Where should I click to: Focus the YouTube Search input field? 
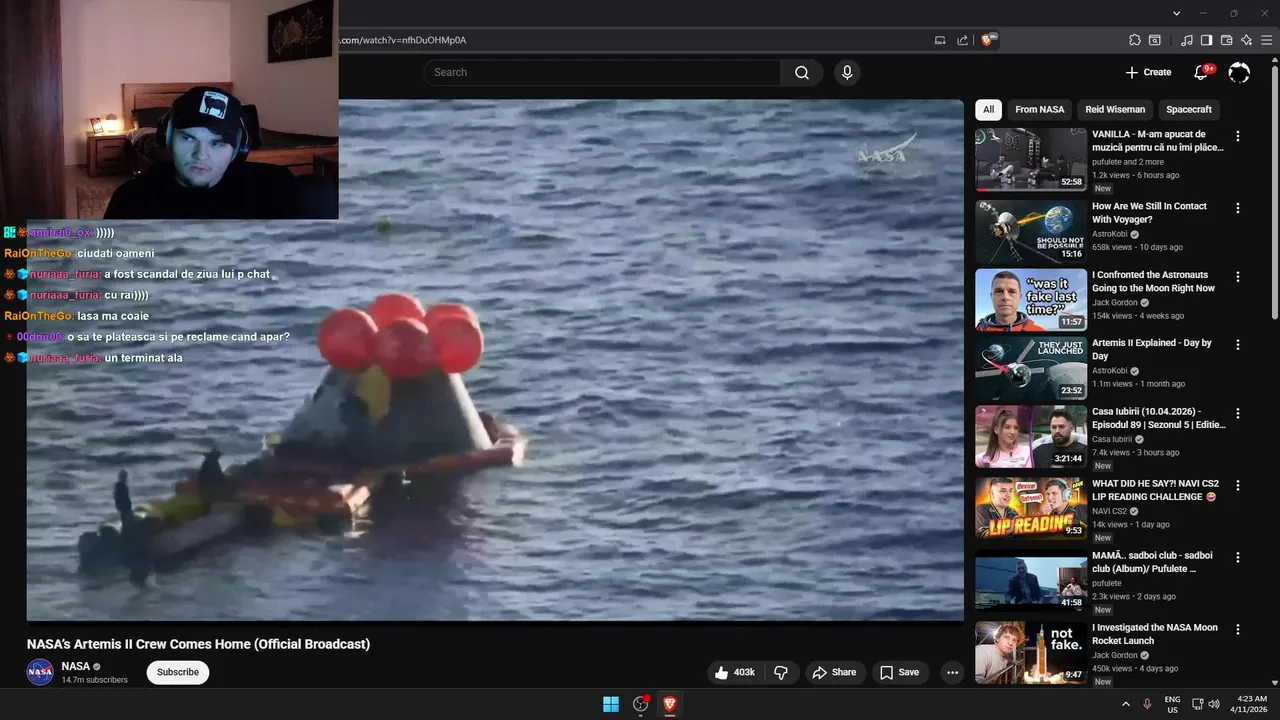[x=602, y=72]
